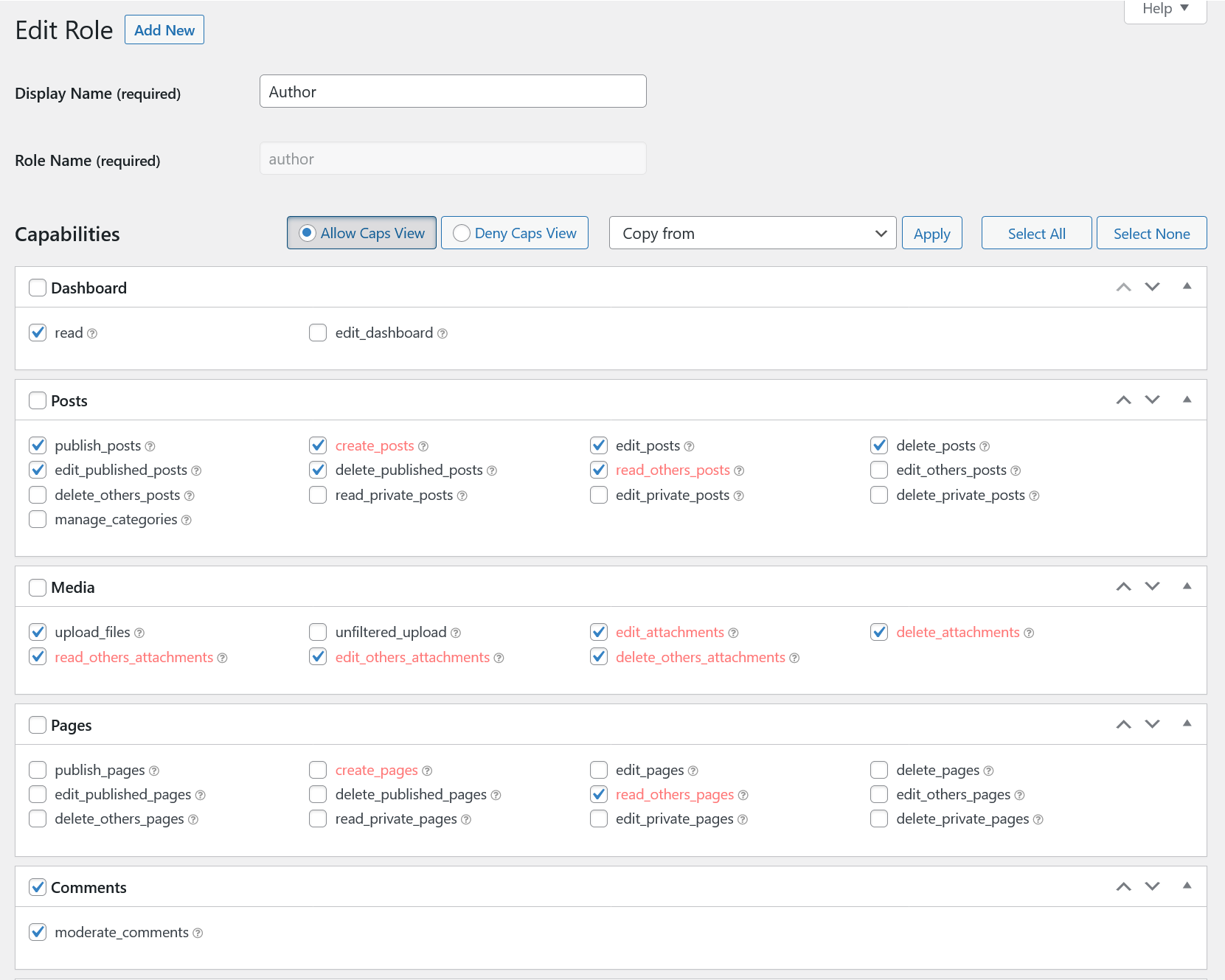The height and width of the screenshot is (980, 1225).
Task: Click Select None capabilities
Action: click(1151, 233)
